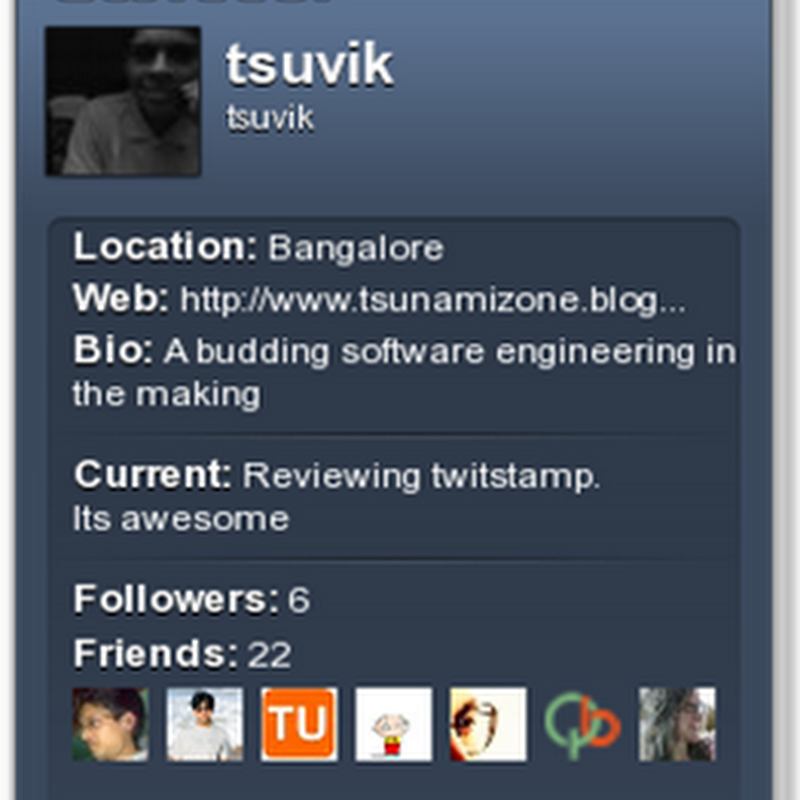Click the Bangalore location text
800x800 pixels.
click(356, 248)
